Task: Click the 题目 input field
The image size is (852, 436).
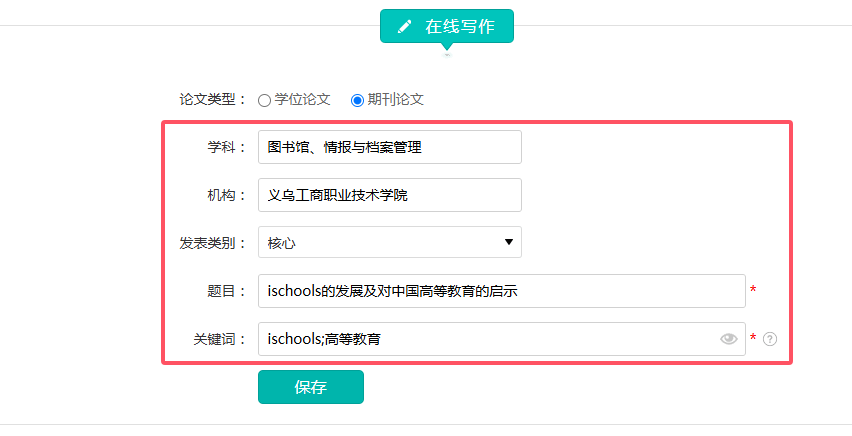Action: 502,291
